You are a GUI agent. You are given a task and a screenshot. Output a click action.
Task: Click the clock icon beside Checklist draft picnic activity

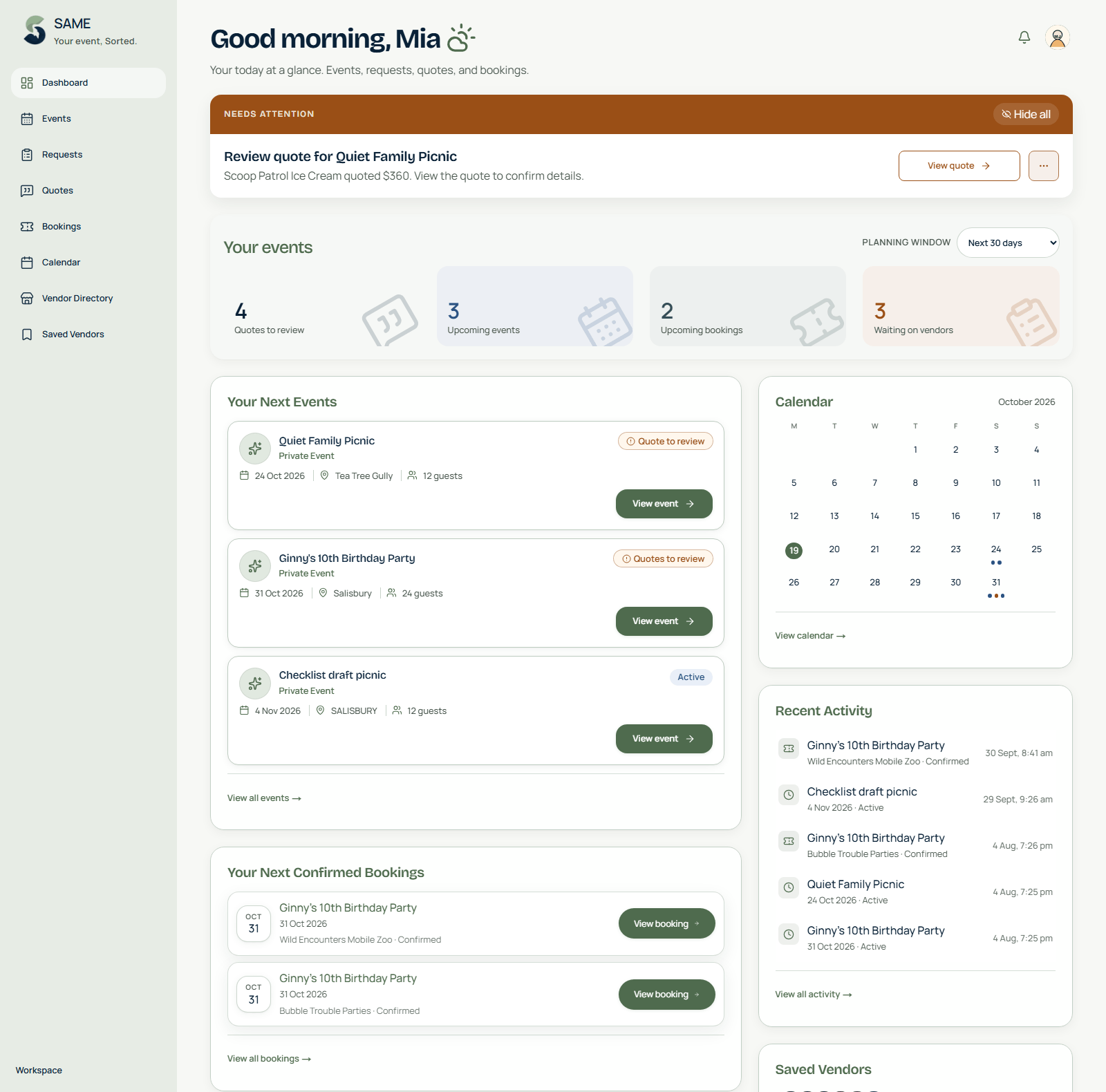[x=789, y=795]
